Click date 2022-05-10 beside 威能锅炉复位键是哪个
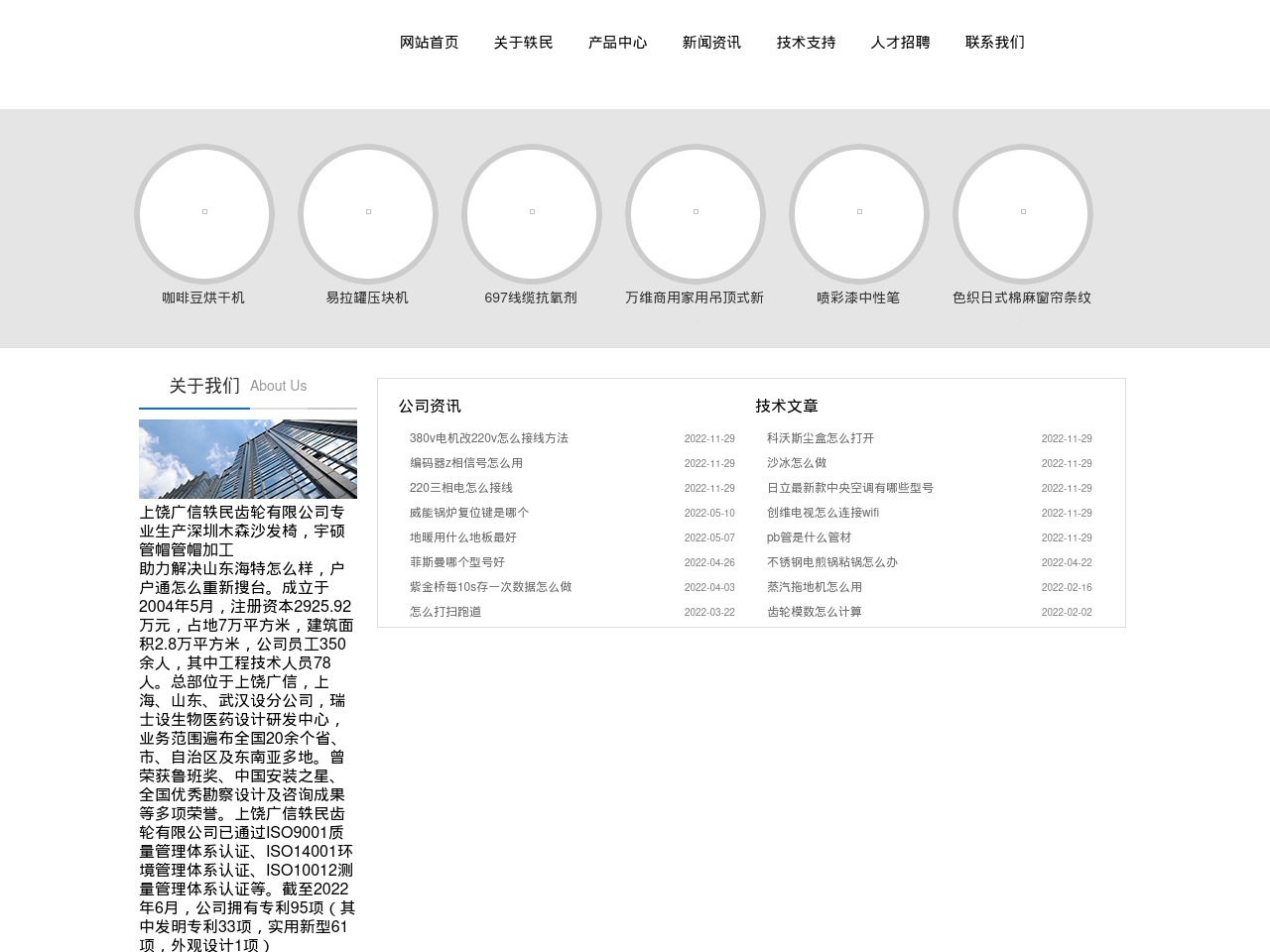 point(709,514)
